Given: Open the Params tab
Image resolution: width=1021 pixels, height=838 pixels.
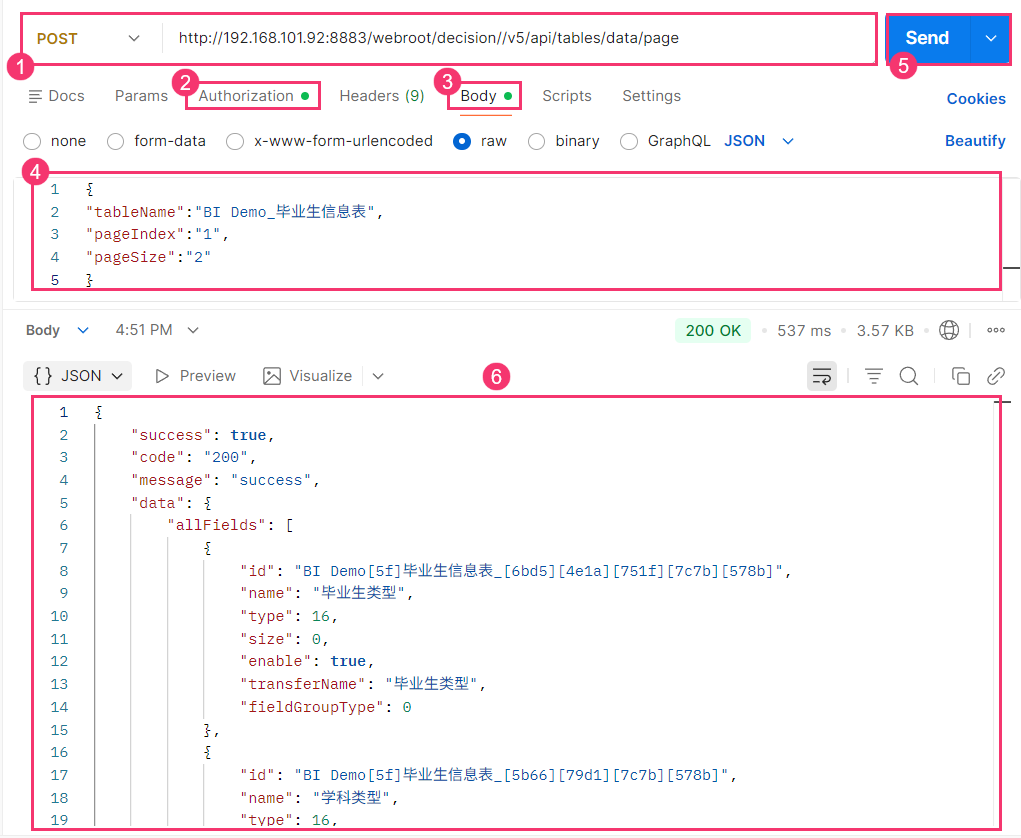Looking at the screenshot, I should coord(141,96).
